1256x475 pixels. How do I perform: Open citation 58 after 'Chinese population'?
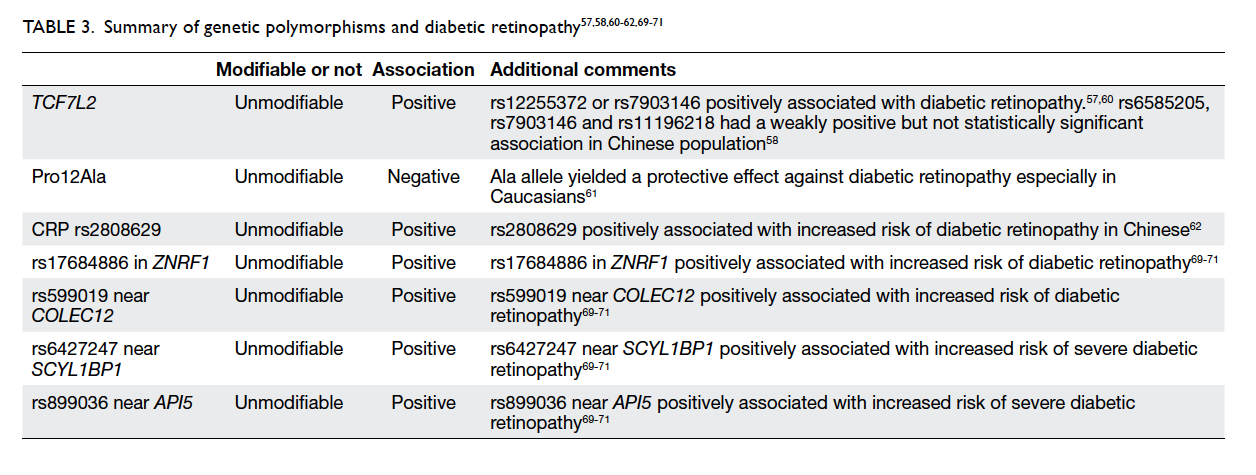tap(772, 139)
